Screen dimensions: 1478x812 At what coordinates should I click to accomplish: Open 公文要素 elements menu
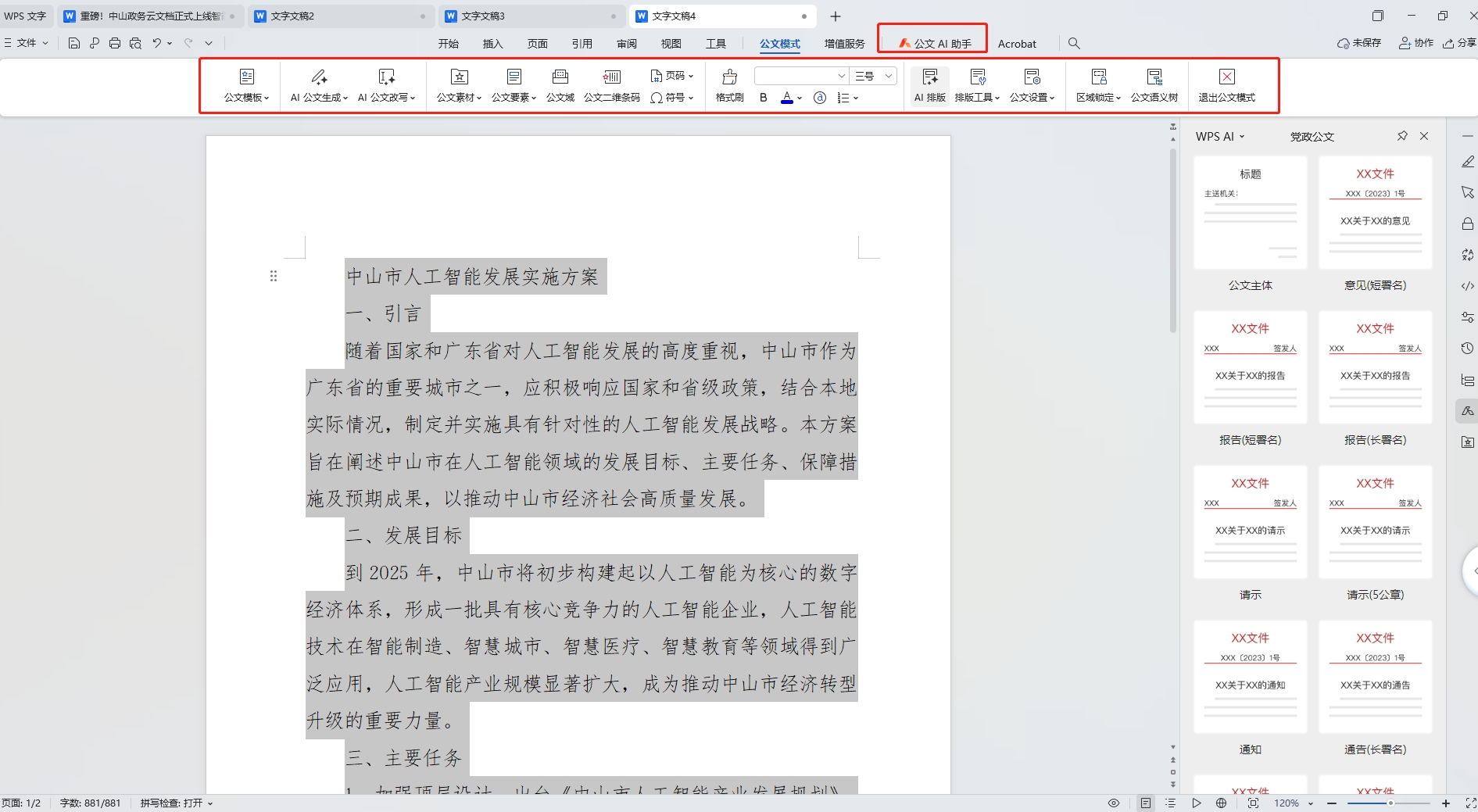(x=514, y=85)
